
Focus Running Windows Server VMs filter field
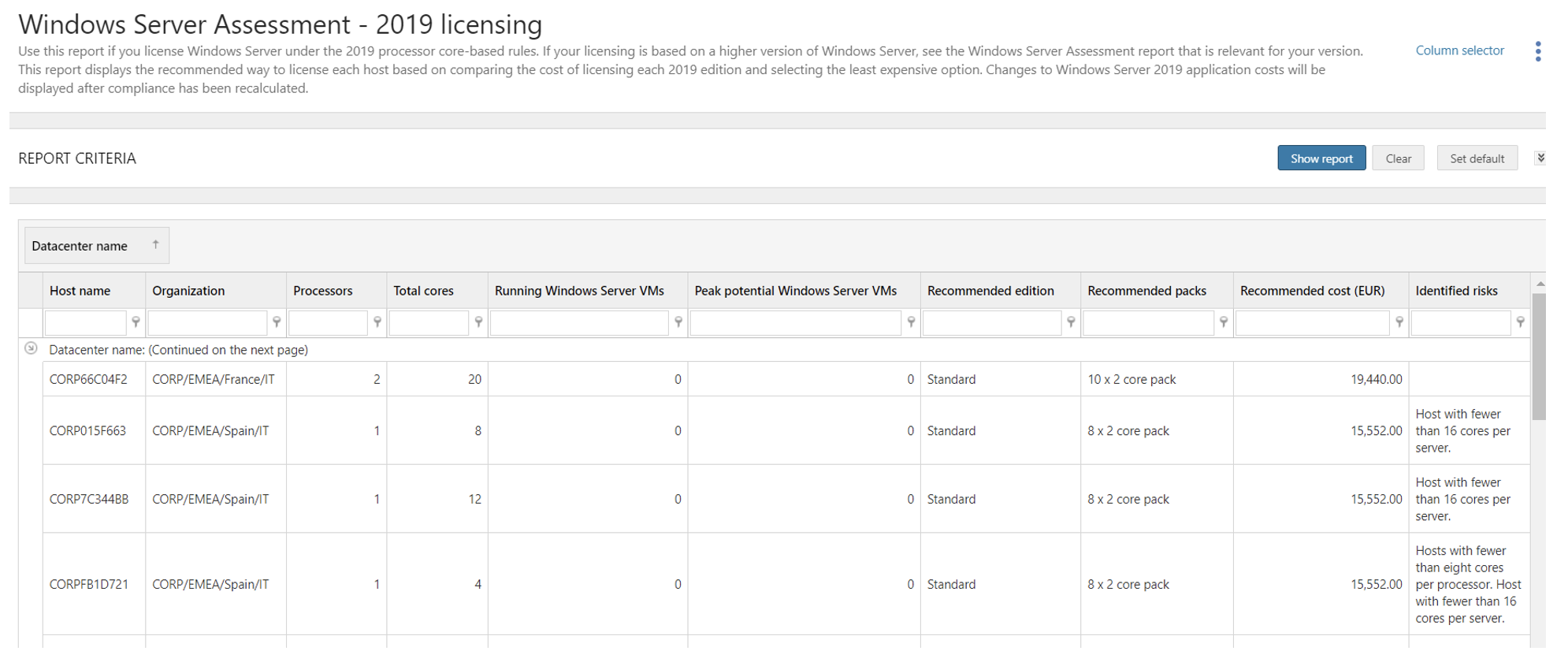(580, 323)
